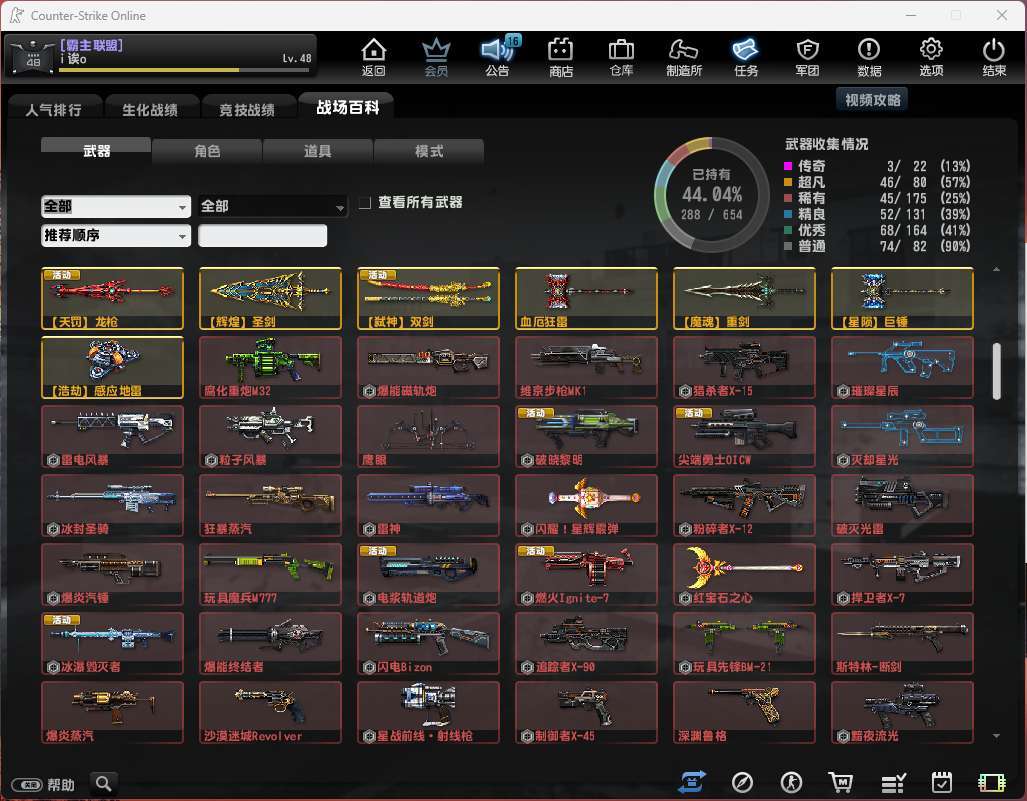Click the green 优秀 rarity swatch
1027x801 pixels.
(x=789, y=230)
